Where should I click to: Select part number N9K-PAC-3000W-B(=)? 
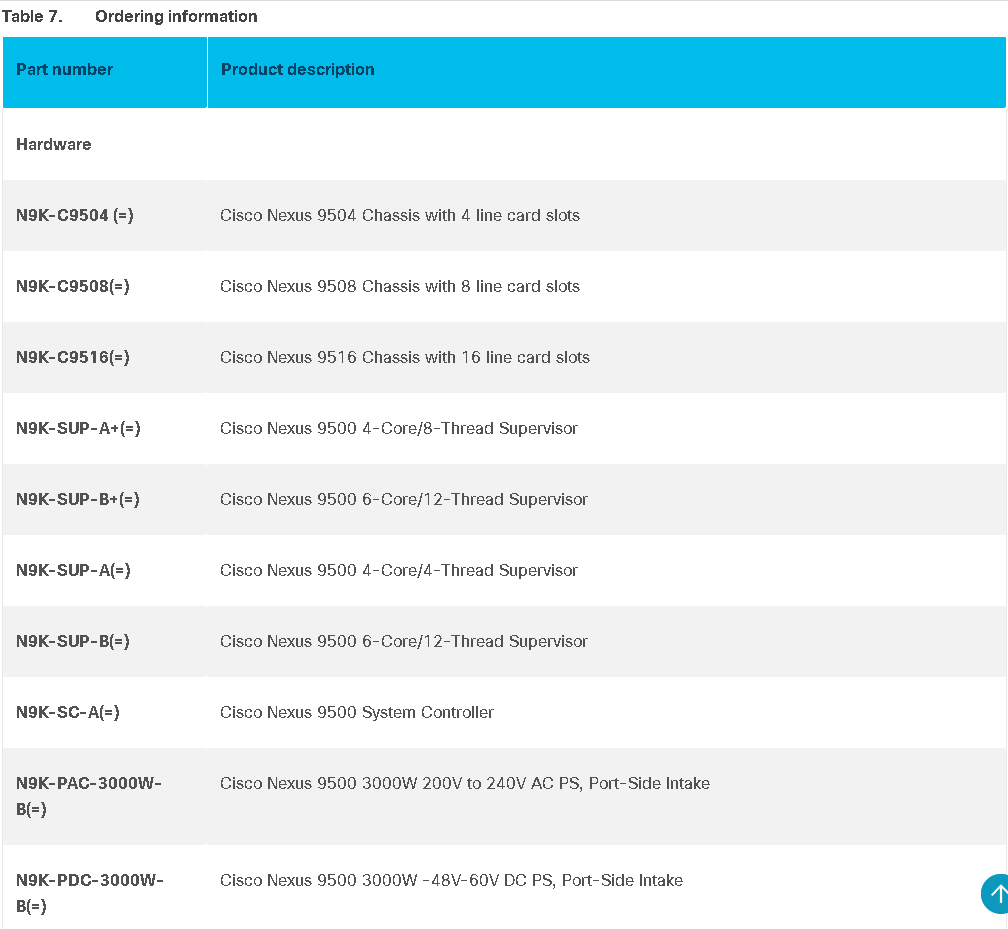point(89,796)
